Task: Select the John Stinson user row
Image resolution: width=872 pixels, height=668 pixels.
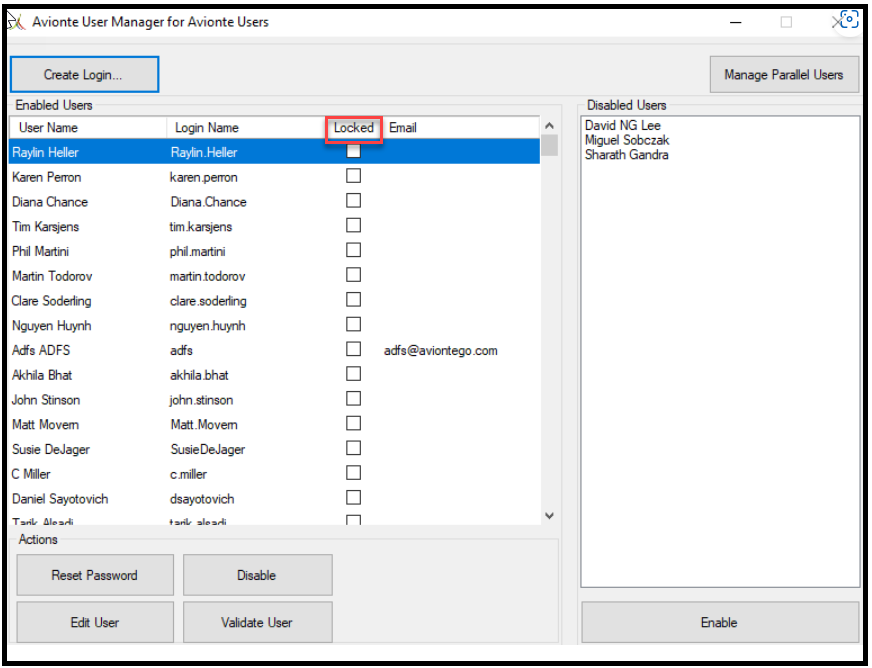Action: pyautogui.click(x=274, y=399)
